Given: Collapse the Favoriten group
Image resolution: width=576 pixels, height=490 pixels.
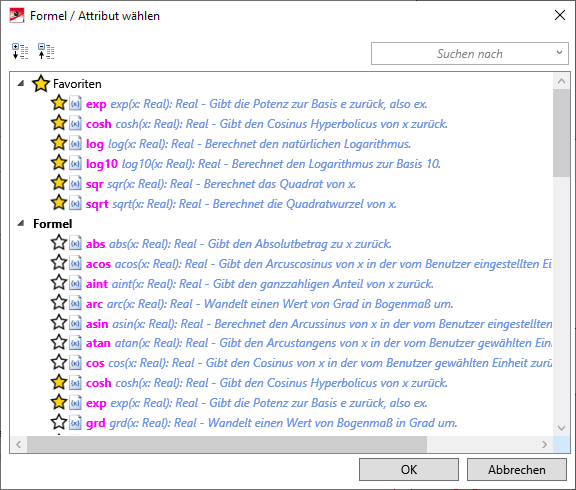Looking at the screenshot, I should (21, 83).
